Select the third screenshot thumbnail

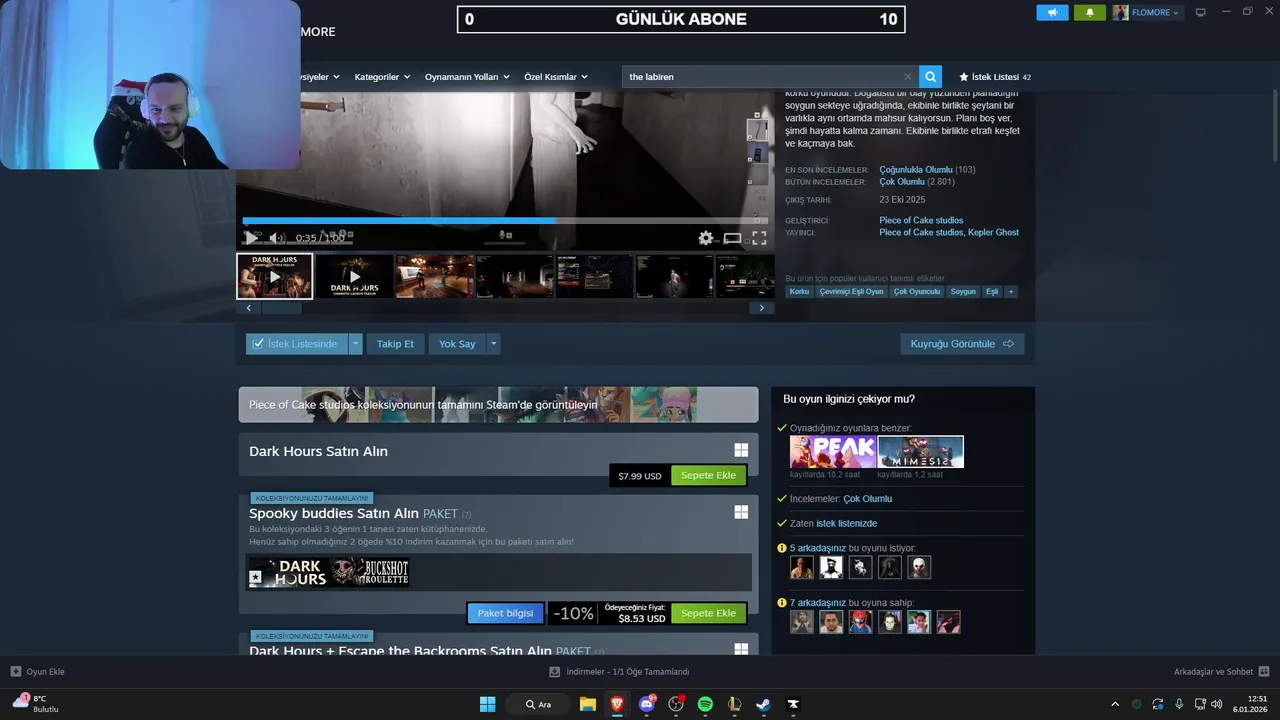(434, 276)
